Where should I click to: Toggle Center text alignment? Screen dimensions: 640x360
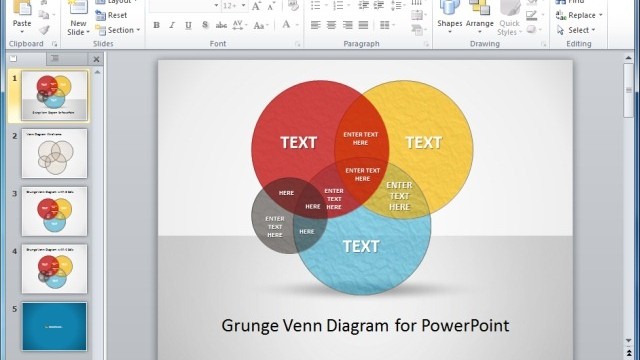click(331, 25)
